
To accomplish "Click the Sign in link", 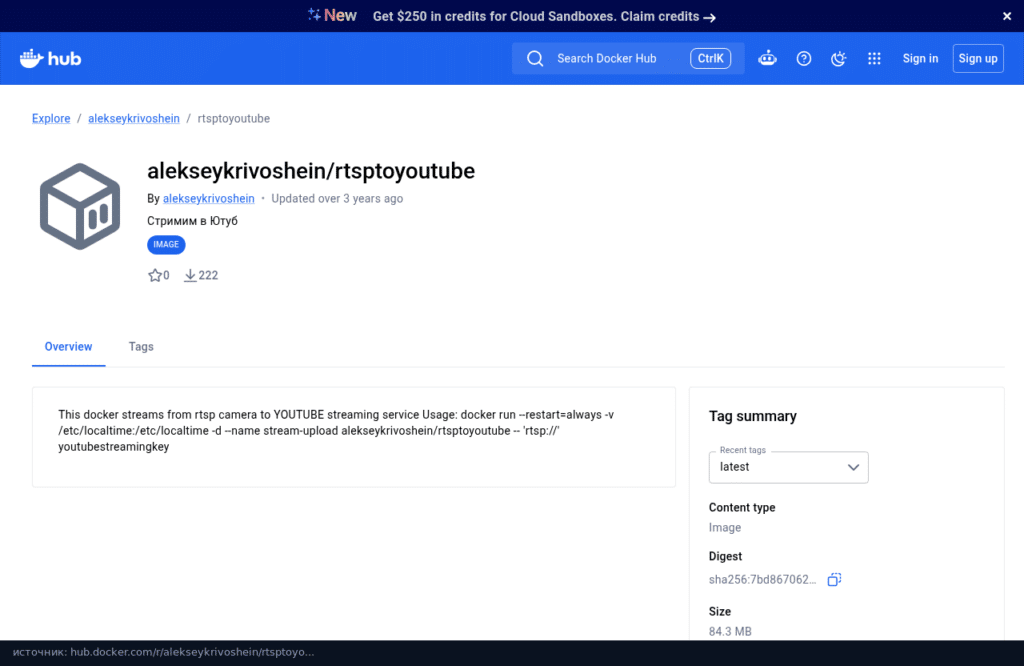I will [x=920, y=59].
